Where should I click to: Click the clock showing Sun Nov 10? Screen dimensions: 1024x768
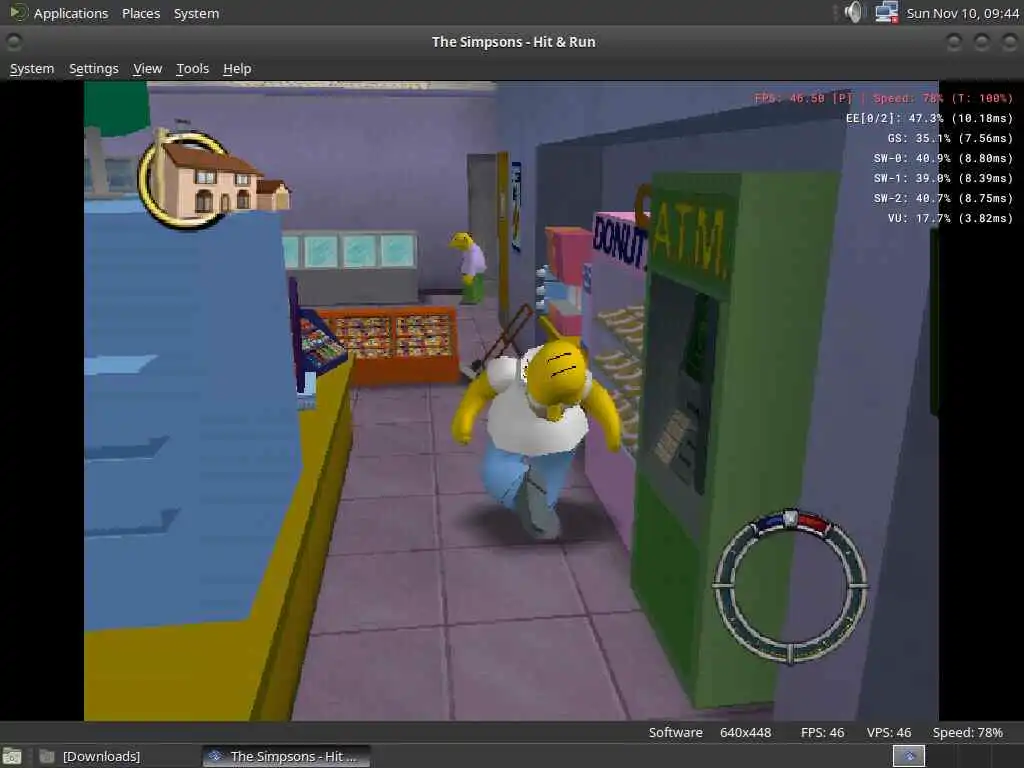(x=963, y=13)
